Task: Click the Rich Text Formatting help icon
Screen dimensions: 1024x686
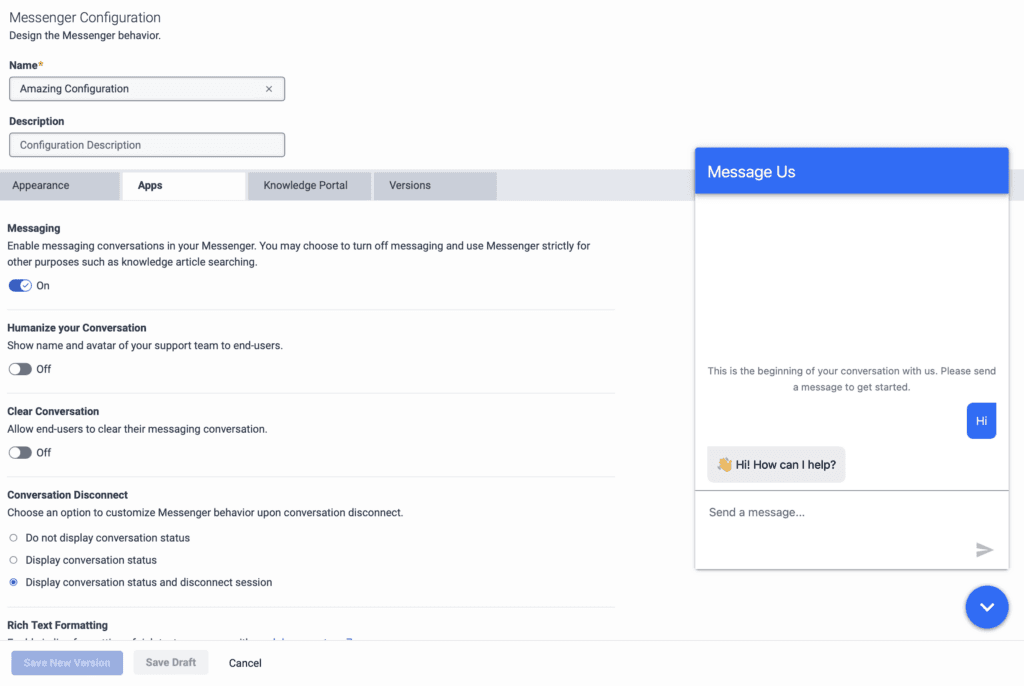Action: click(350, 639)
